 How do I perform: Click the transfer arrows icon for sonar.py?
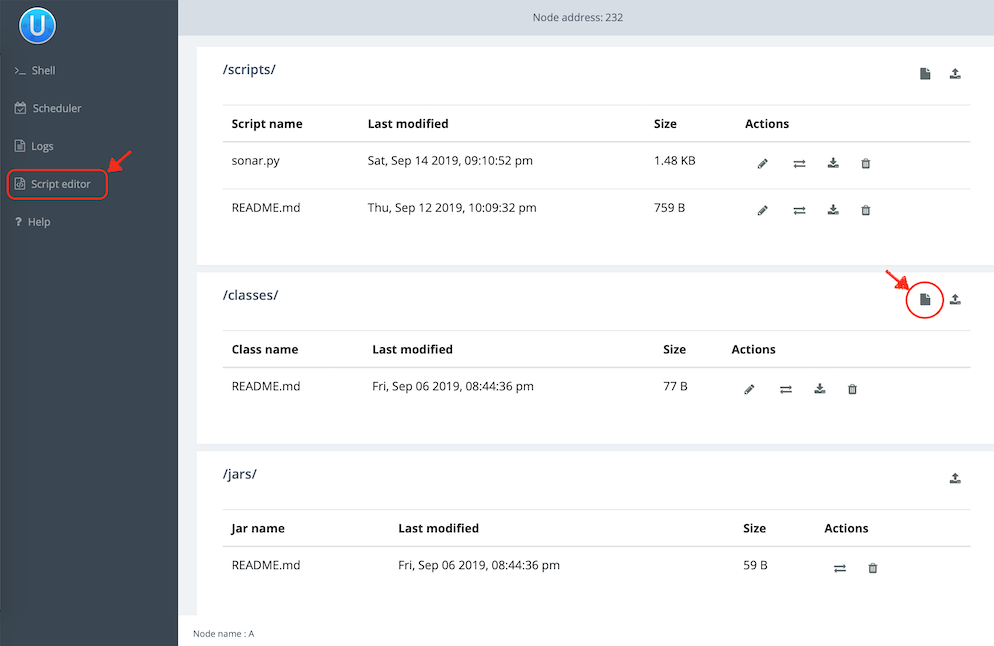tap(799, 164)
